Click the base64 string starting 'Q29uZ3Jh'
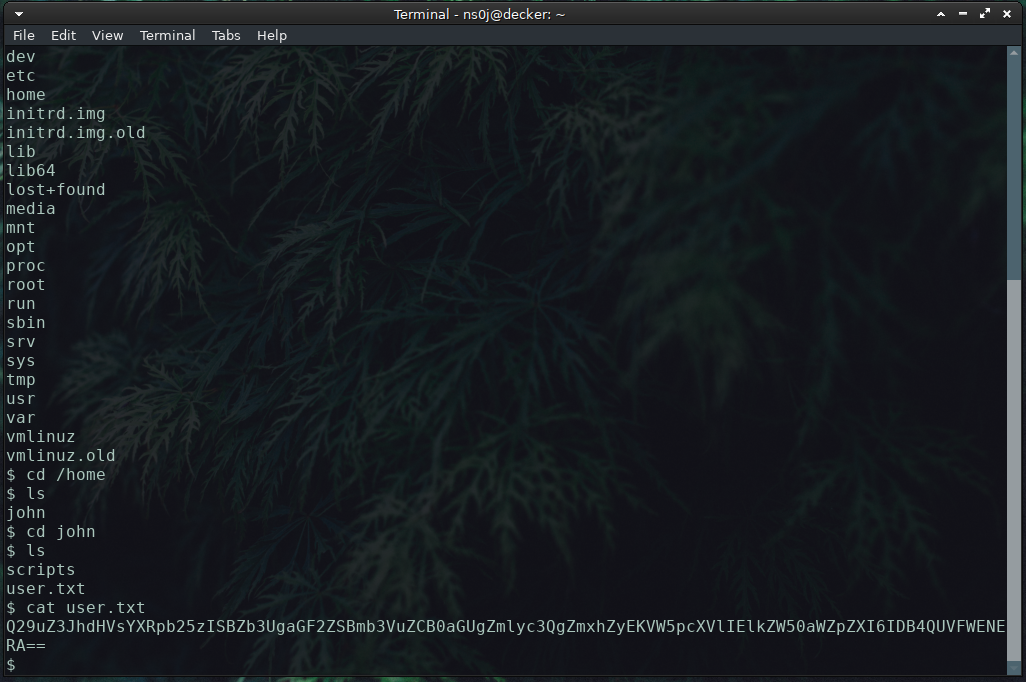The image size is (1026, 682). click(505, 627)
